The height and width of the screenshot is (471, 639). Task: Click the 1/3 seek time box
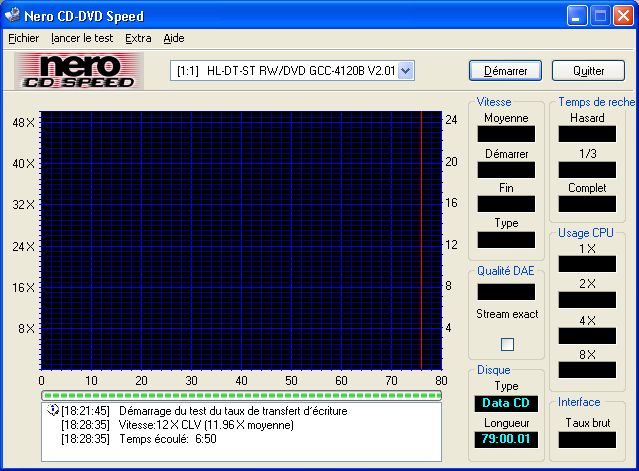587,170
